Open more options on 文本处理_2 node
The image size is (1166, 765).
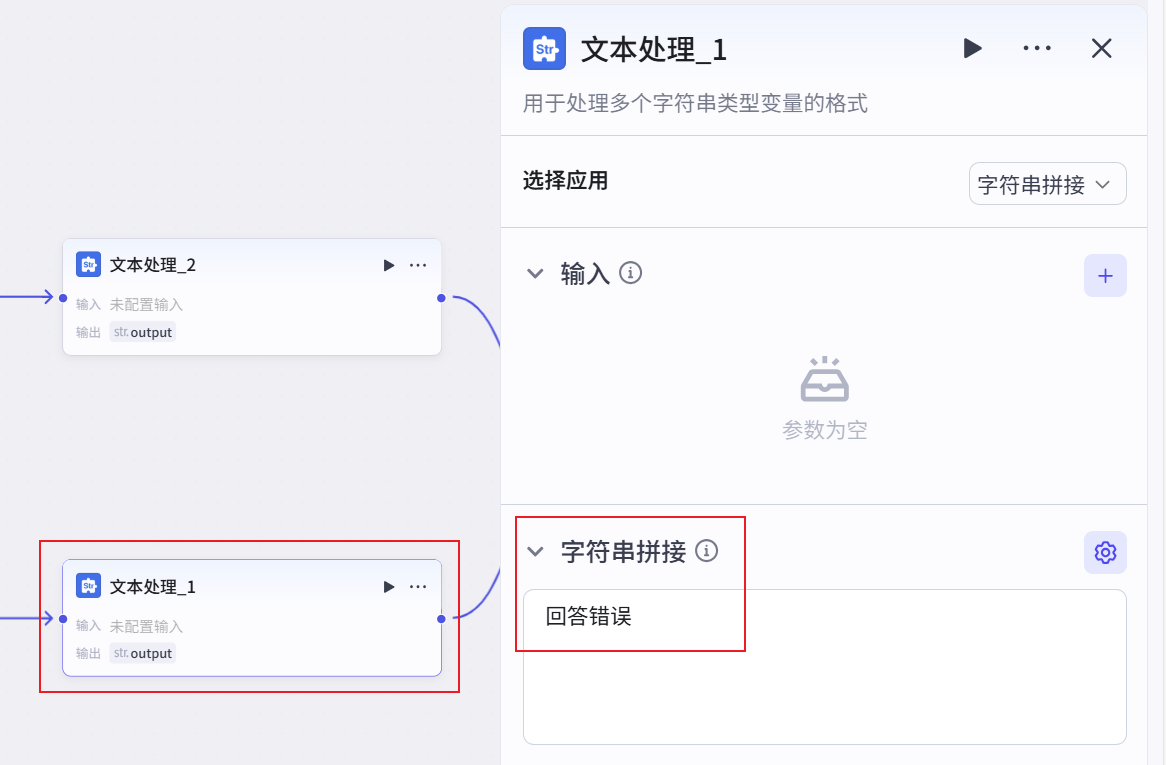(x=418, y=265)
